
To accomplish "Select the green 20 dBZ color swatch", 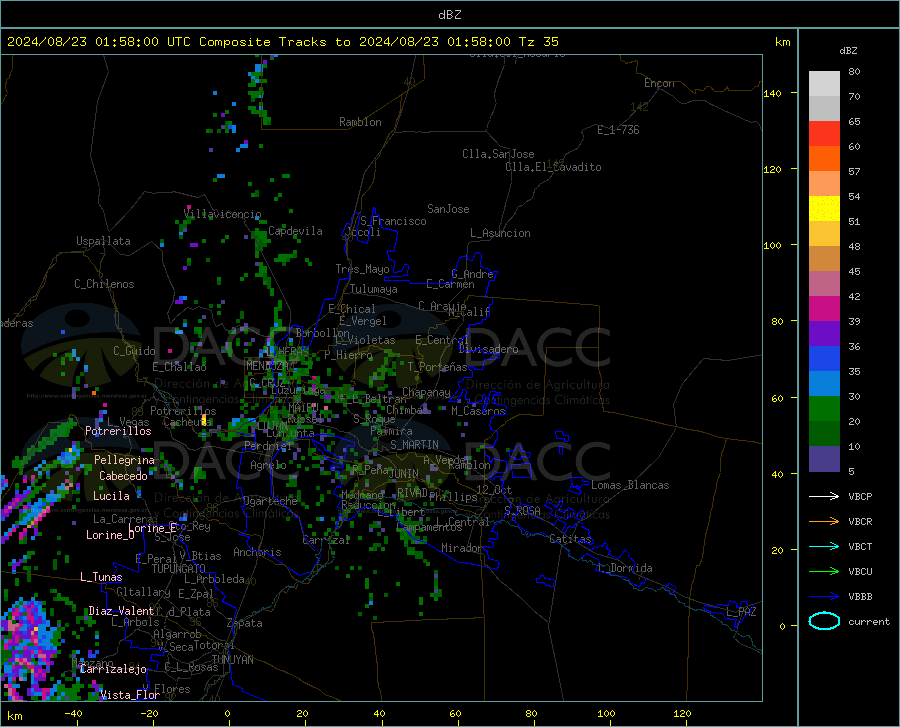I will tap(824, 409).
